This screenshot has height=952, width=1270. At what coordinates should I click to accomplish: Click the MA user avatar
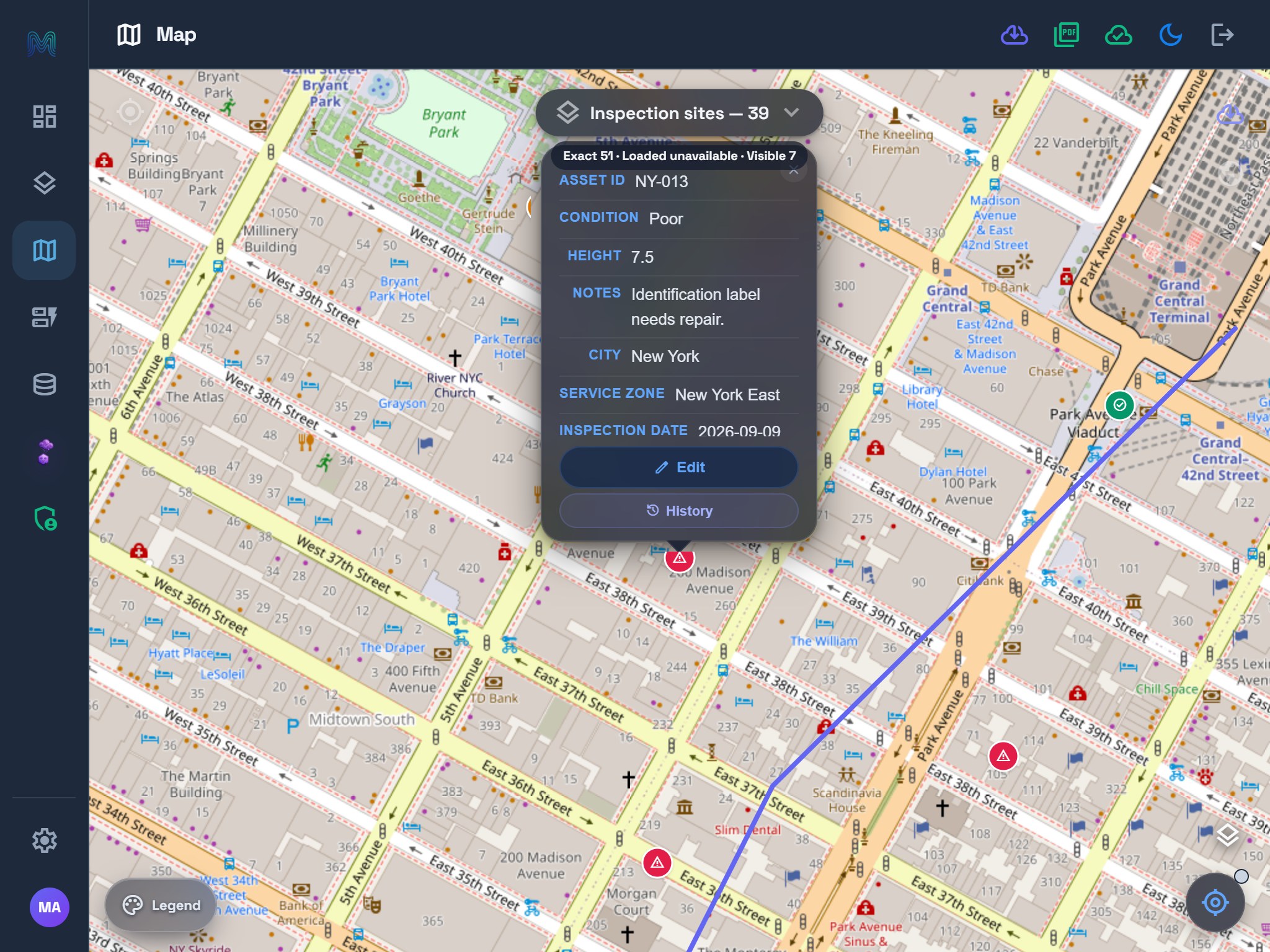(50, 907)
